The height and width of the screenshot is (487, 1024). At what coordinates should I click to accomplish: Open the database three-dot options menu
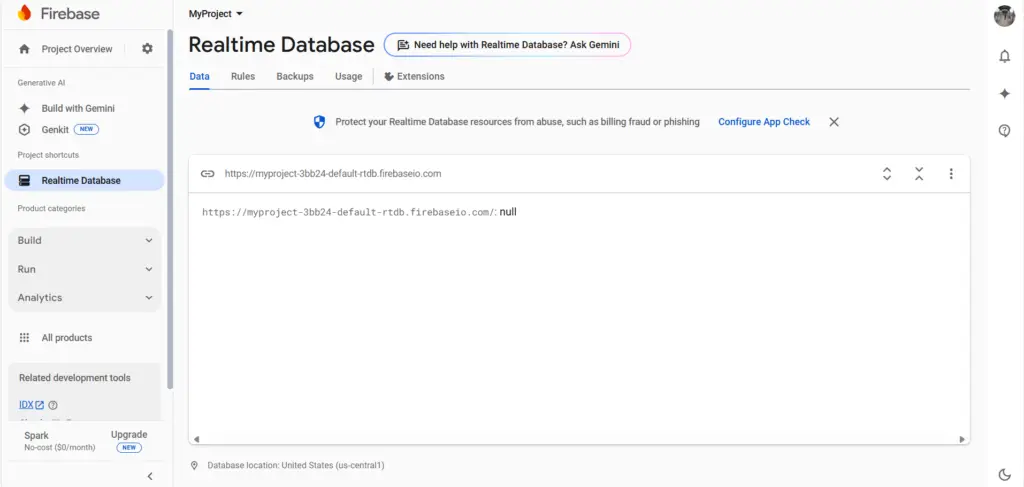pyautogui.click(x=951, y=174)
